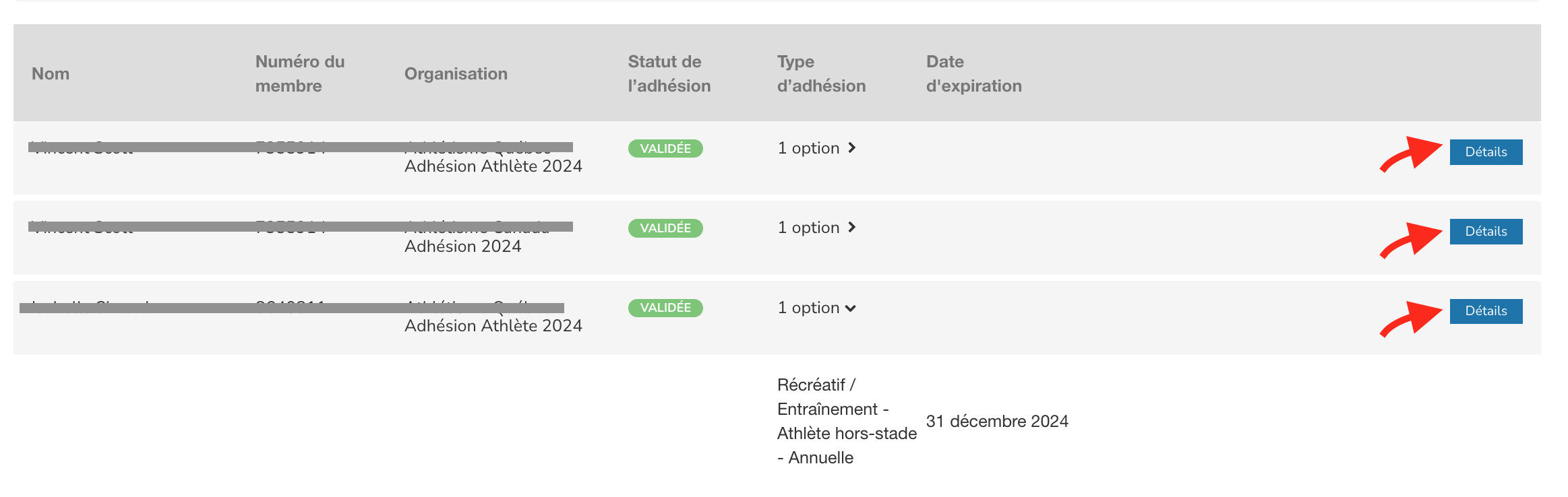Click "Adhésion Athlète 2024" text in third row
The image size is (1568, 497).
[x=493, y=326]
